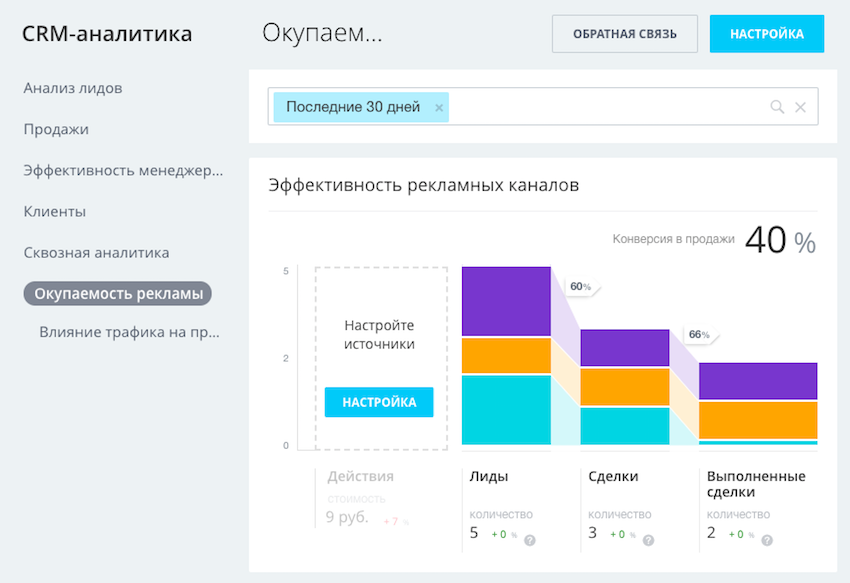Open the Анализ лидов section

click(x=73, y=88)
